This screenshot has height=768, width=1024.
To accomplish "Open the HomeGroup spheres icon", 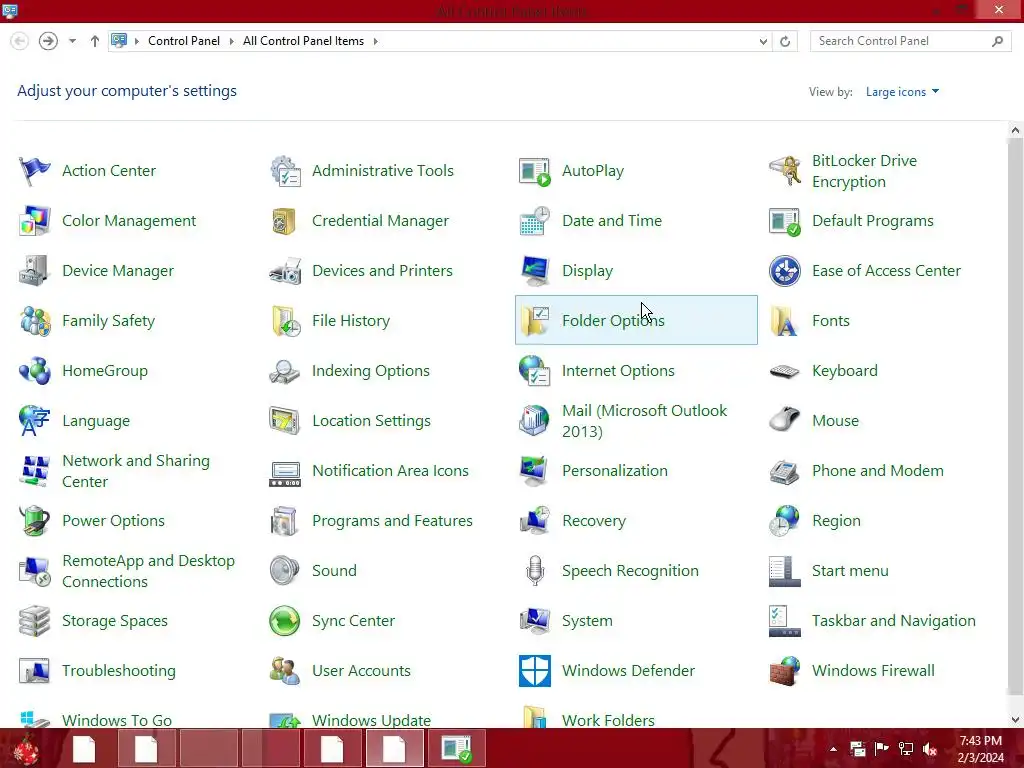I will pos(35,371).
